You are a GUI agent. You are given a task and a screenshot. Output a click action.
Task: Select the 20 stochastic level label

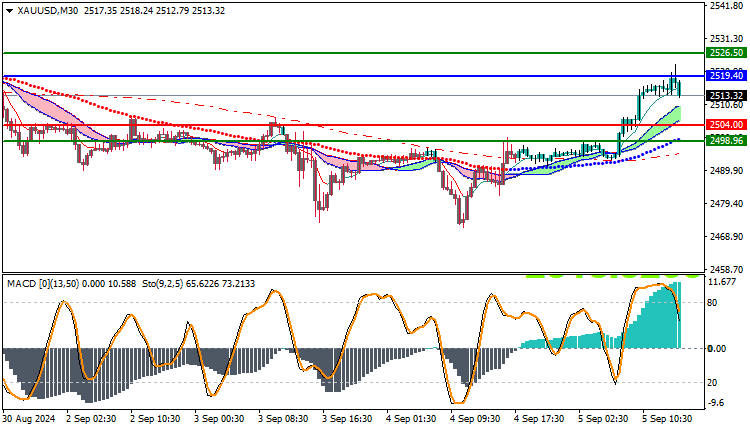(712, 383)
